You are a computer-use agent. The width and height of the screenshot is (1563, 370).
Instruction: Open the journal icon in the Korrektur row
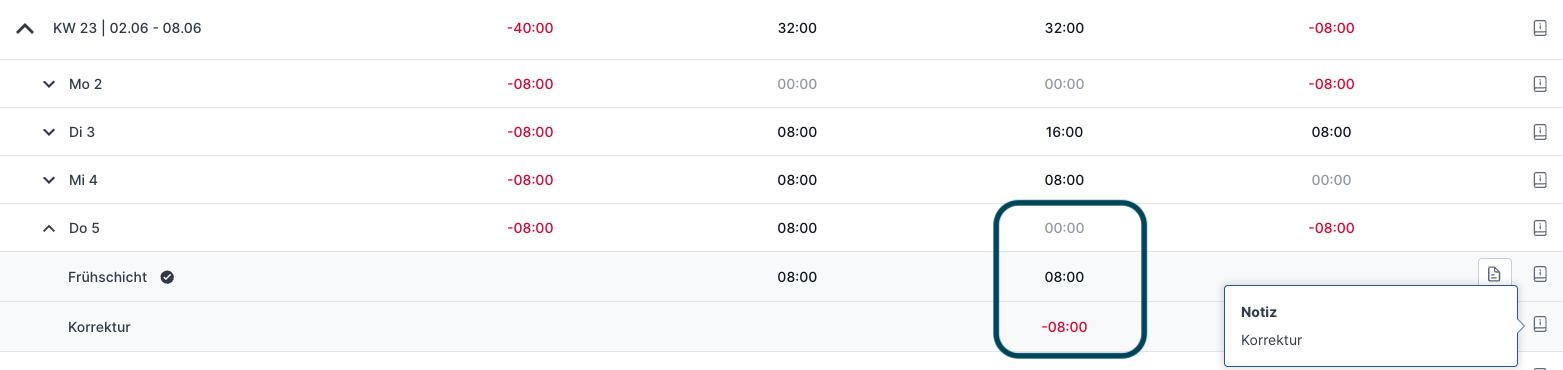1540,323
